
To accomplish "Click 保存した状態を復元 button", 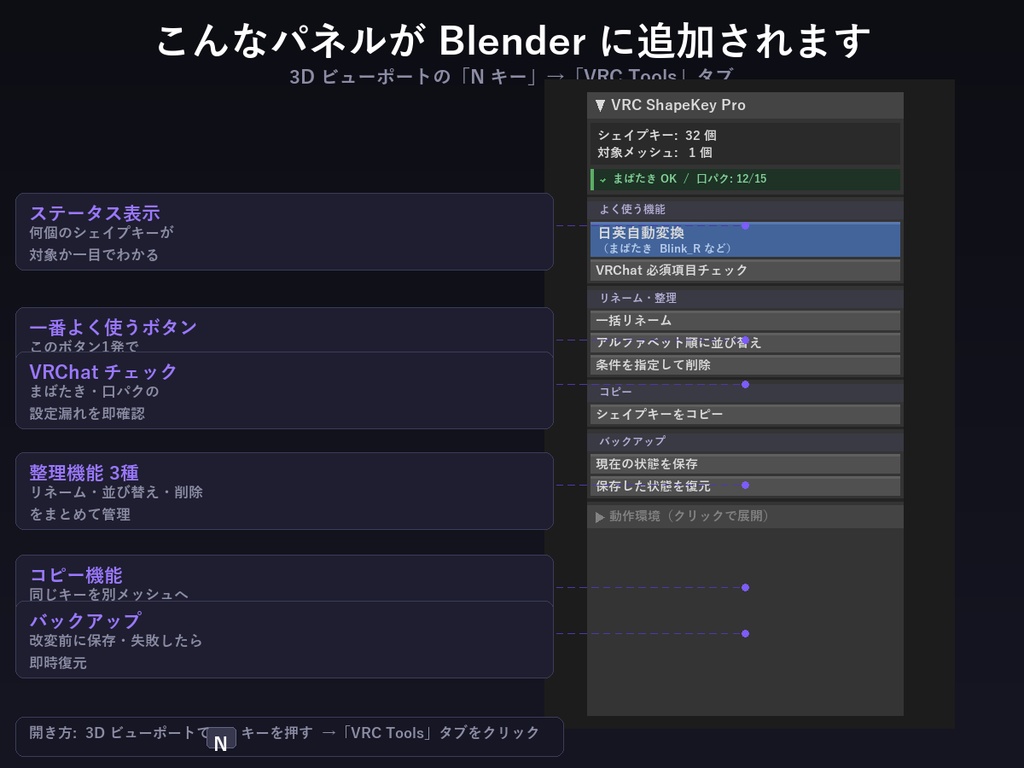I will point(745,486).
